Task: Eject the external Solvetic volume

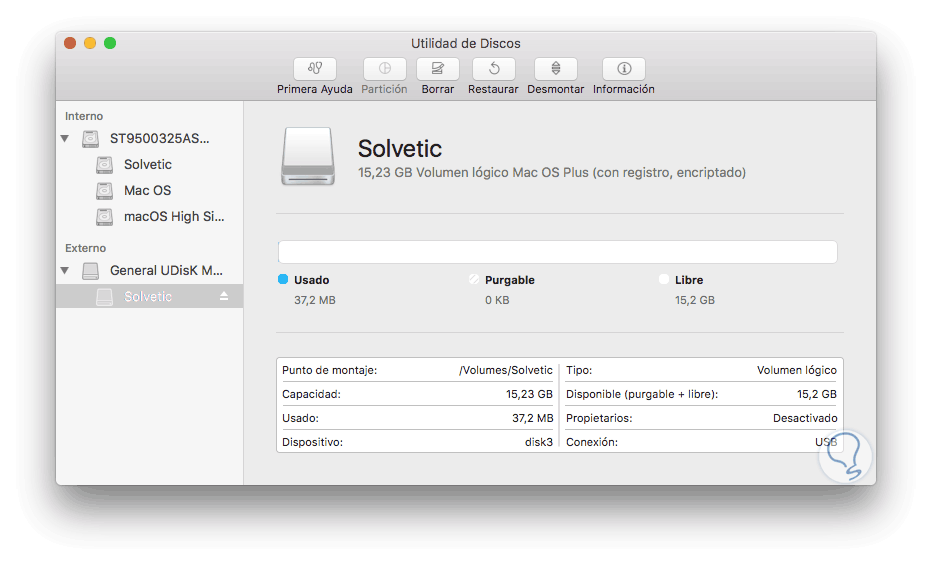Action: click(x=224, y=297)
